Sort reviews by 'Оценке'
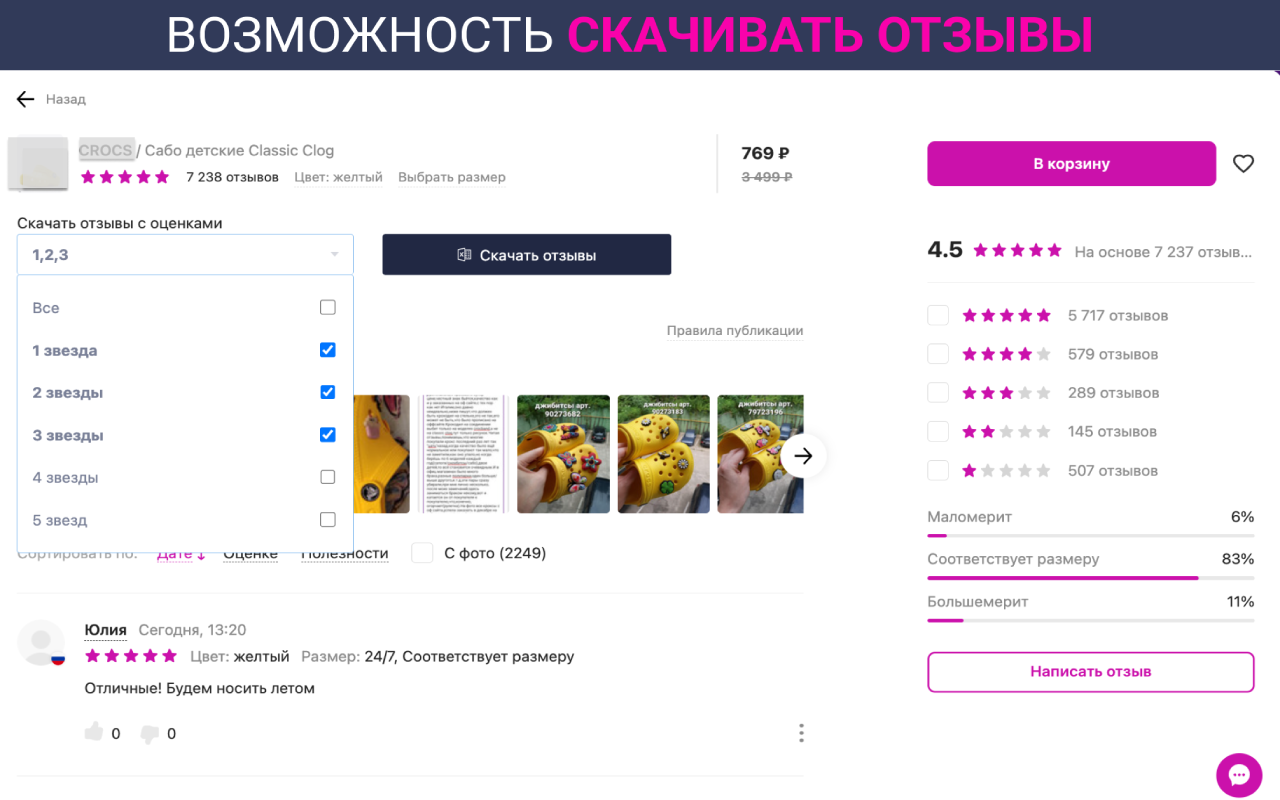Screen dimensions: 1280x800 click(250, 553)
